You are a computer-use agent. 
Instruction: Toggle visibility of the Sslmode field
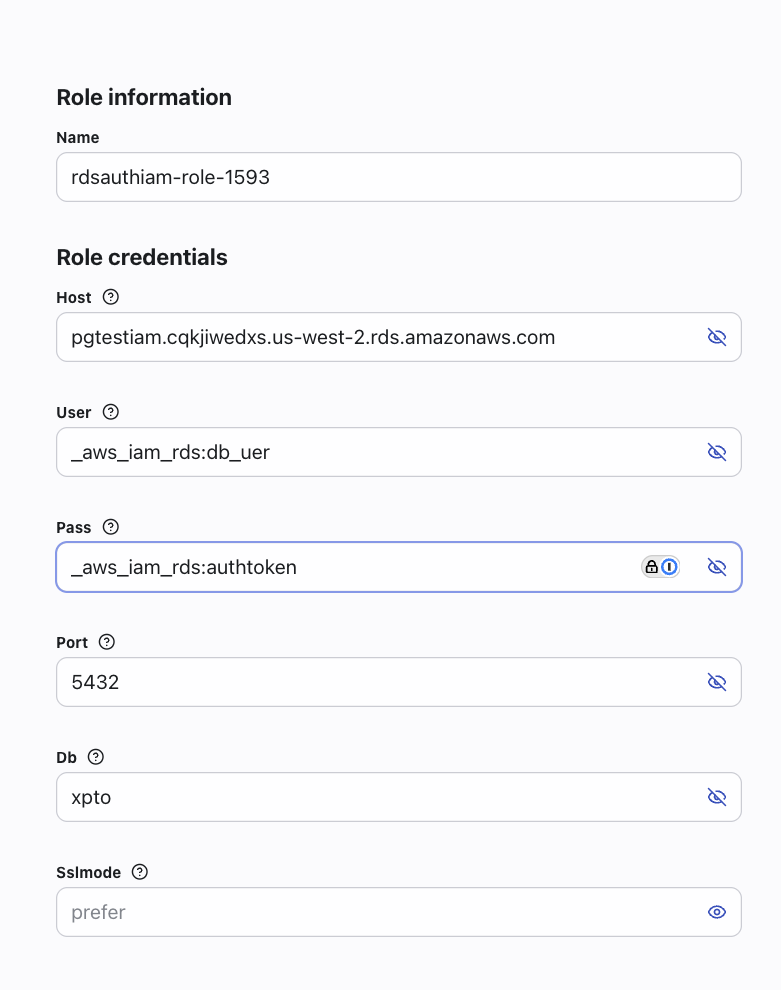coord(716,912)
